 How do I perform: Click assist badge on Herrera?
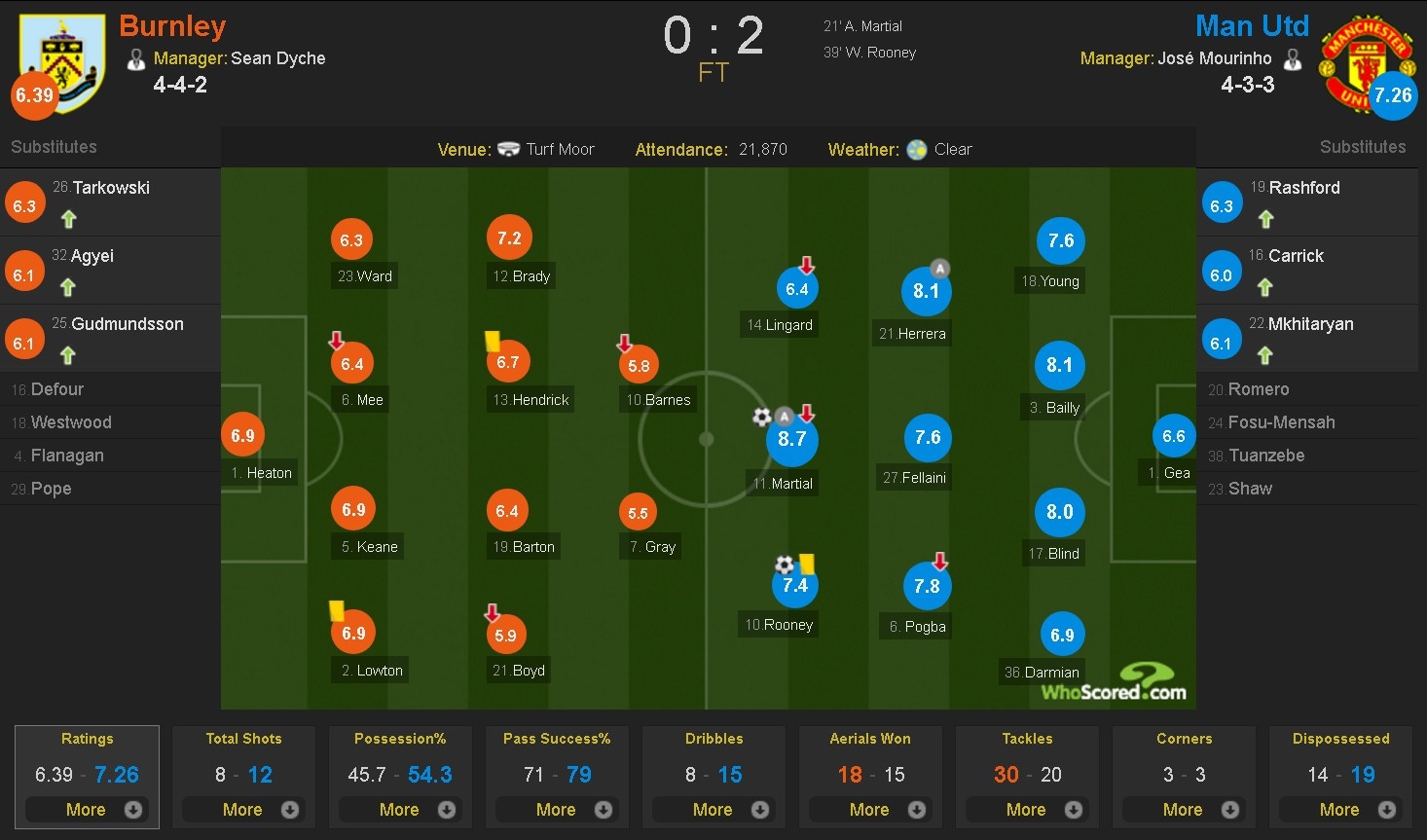click(939, 268)
